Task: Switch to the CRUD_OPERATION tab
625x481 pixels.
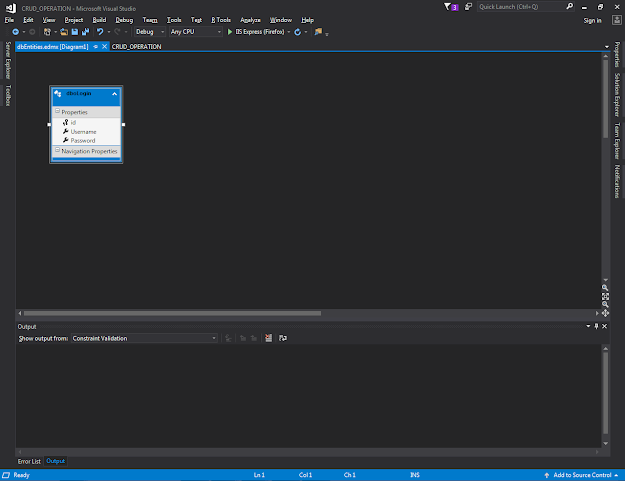Action: click(x=136, y=47)
